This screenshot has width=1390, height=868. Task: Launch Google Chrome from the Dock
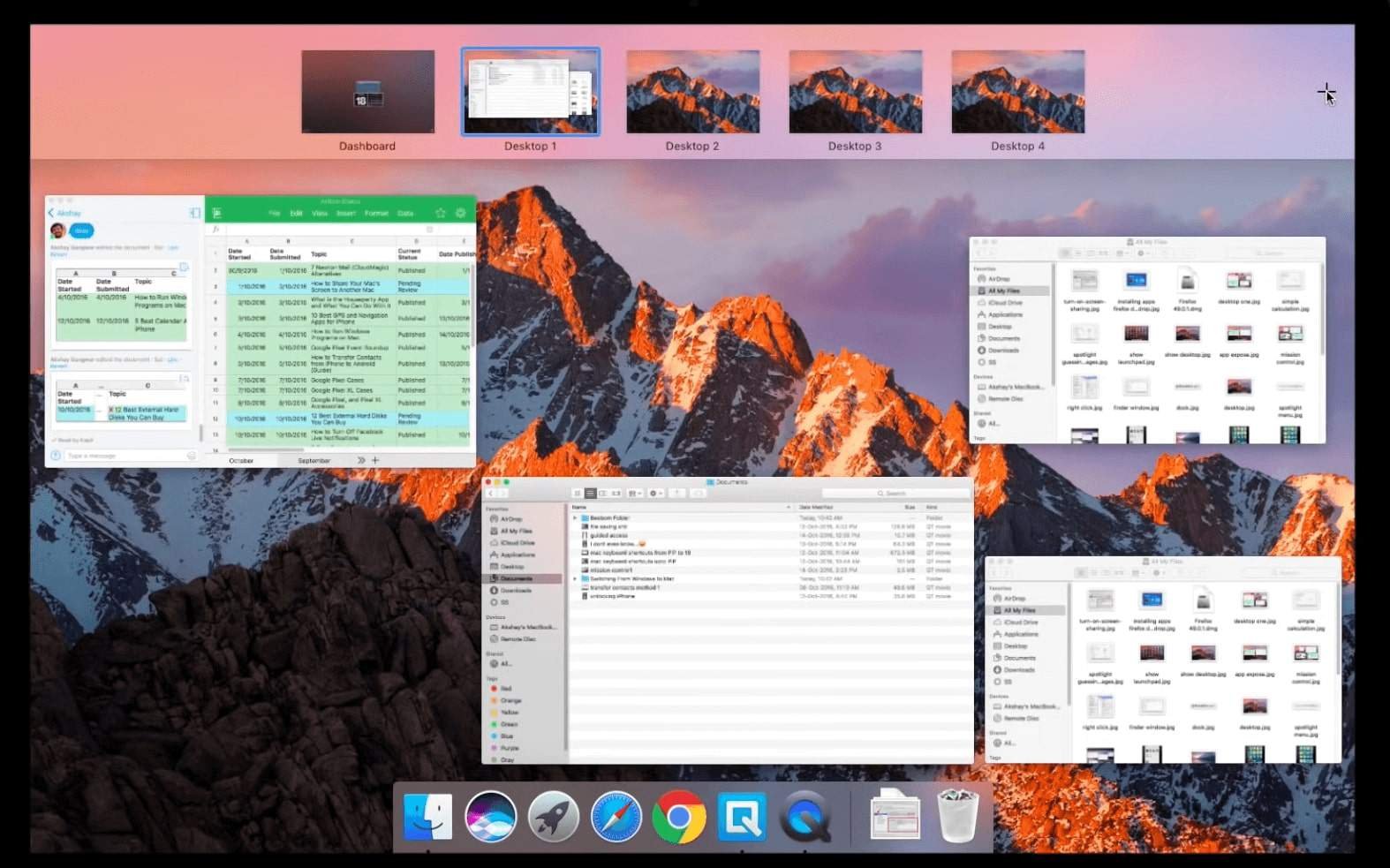(x=679, y=816)
